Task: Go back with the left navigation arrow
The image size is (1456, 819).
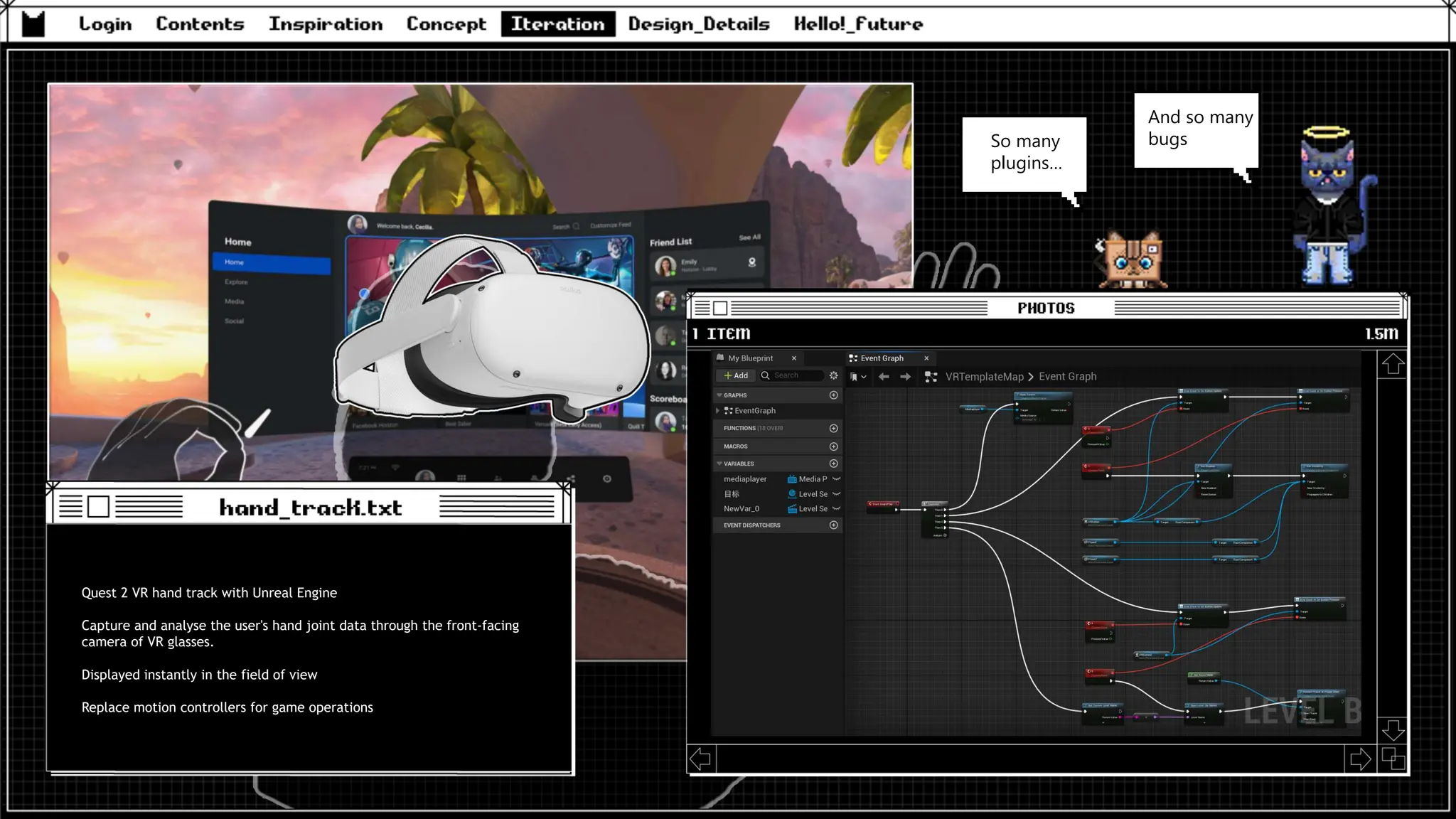Action: [x=884, y=377]
